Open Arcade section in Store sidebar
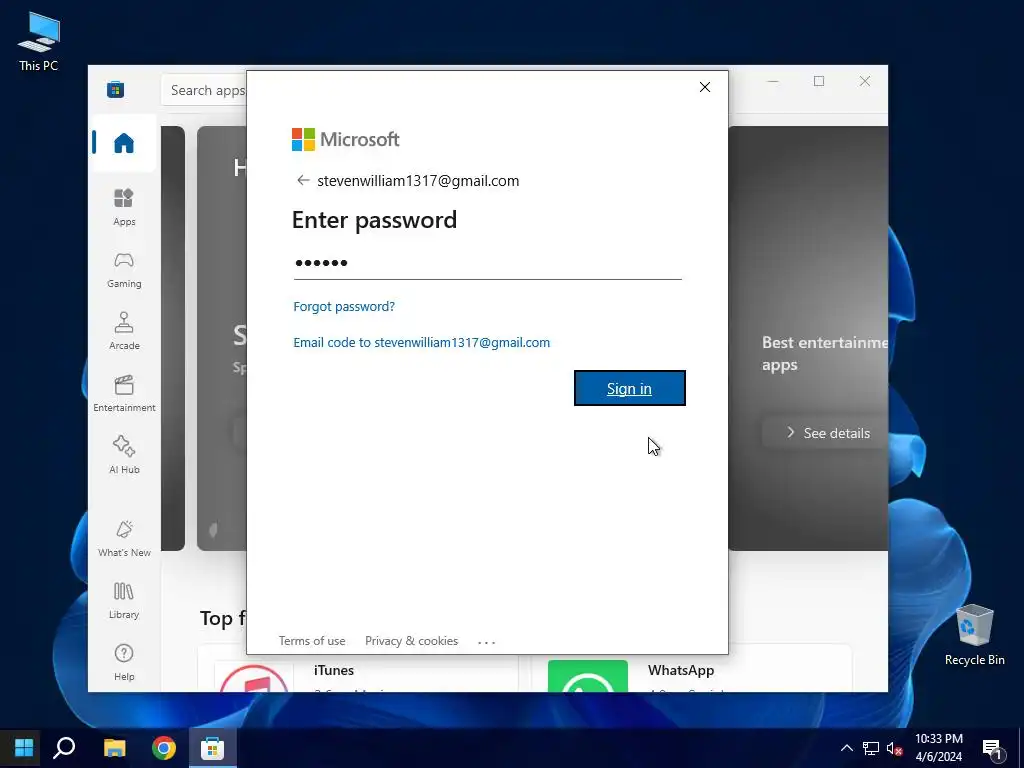 click(124, 331)
